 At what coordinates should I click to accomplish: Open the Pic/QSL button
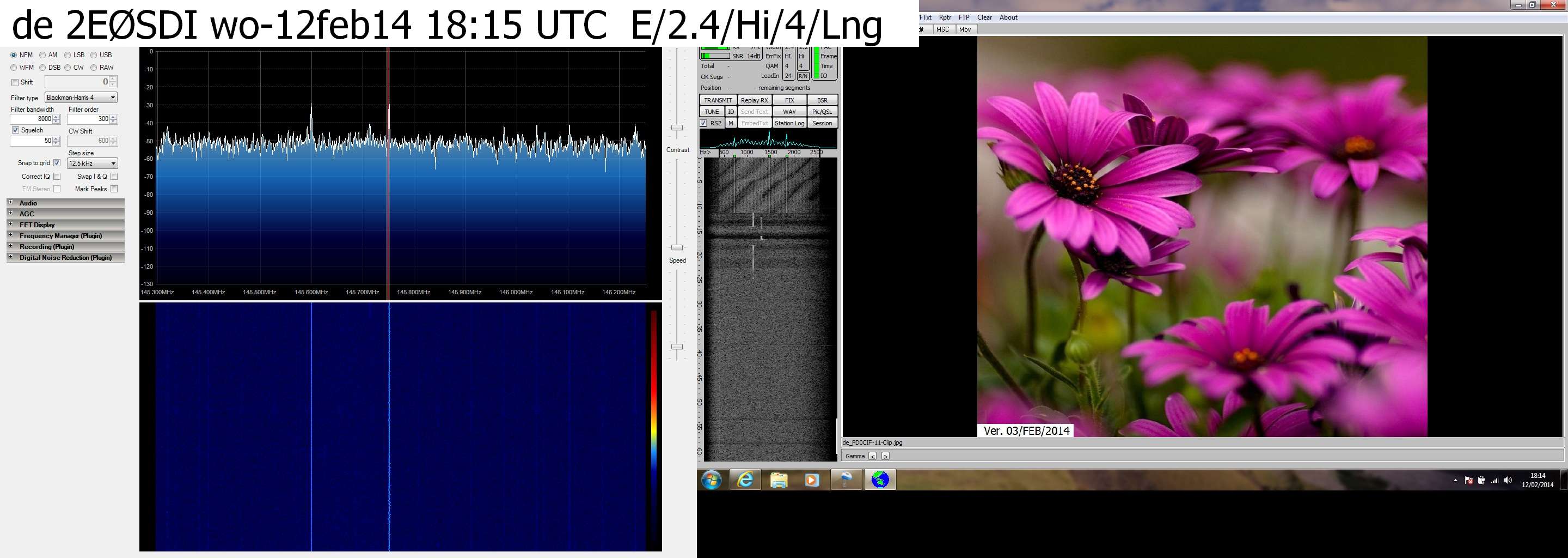pos(822,112)
